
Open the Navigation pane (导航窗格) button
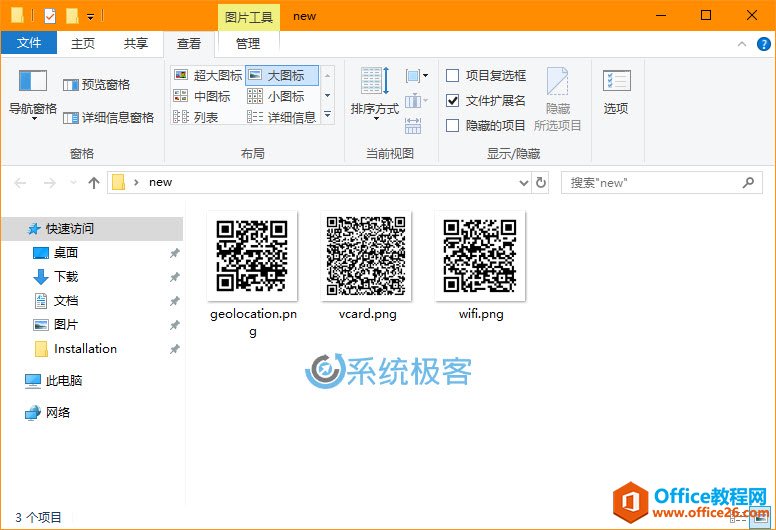pos(33,93)
